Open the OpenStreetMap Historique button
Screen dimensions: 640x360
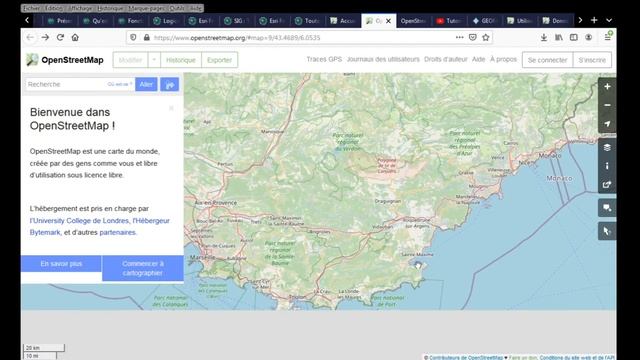point(181,60)
